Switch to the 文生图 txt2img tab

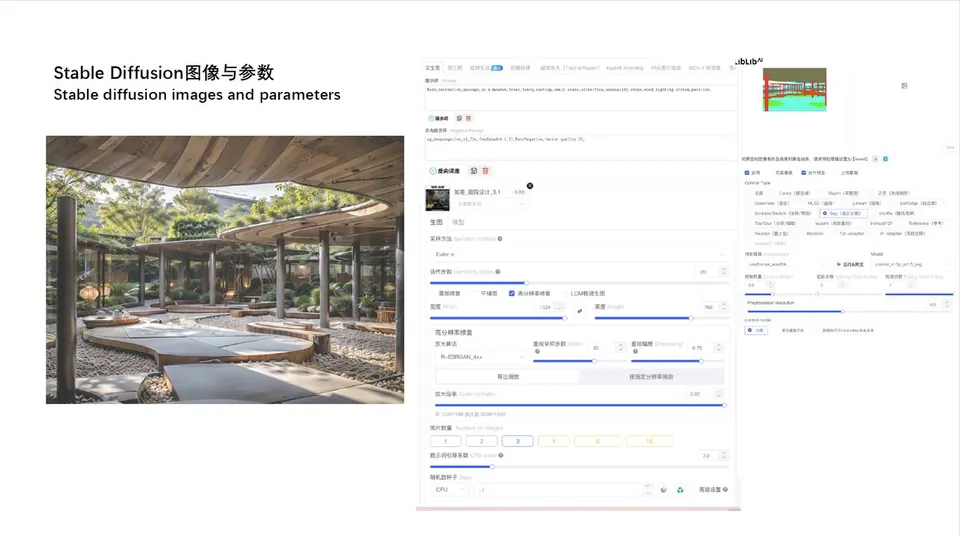[432, 68]
